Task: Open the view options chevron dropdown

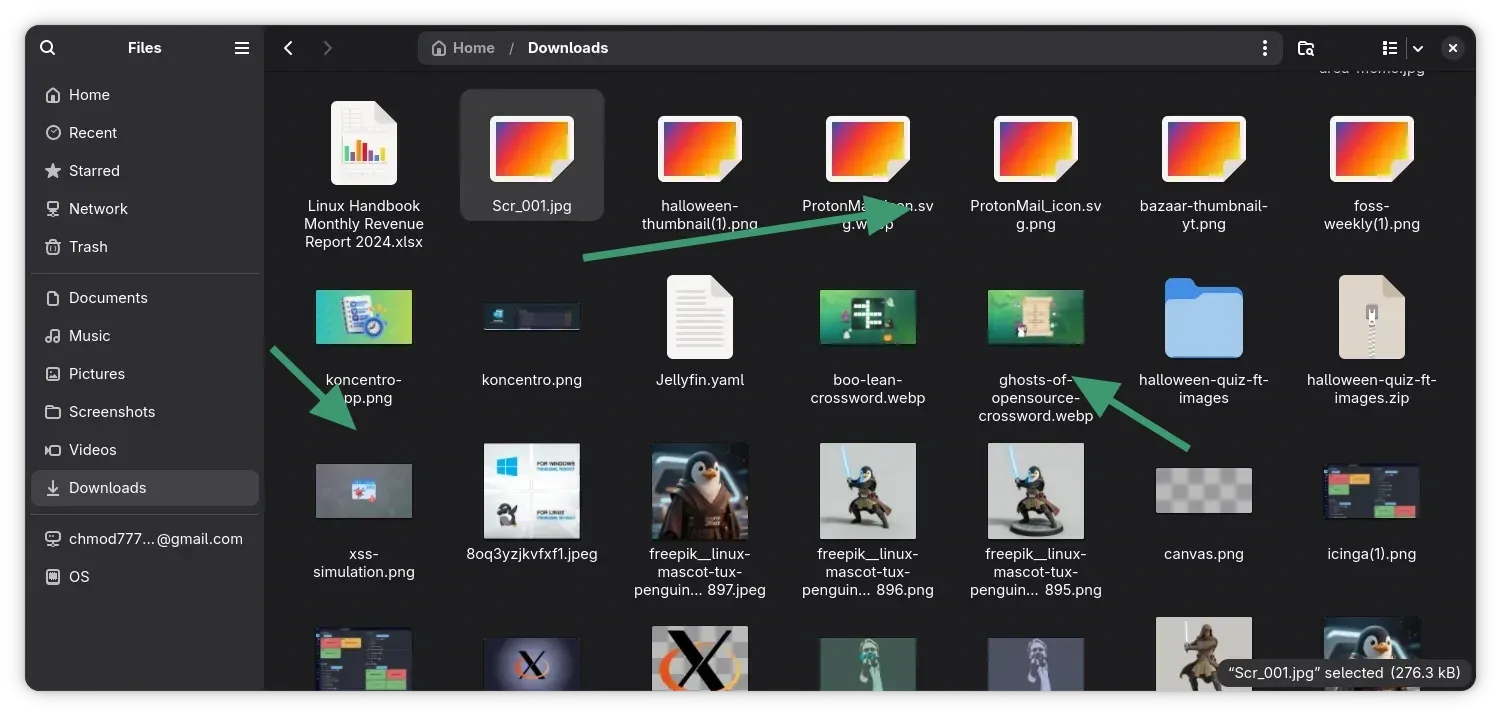Action: point(1417,47)
